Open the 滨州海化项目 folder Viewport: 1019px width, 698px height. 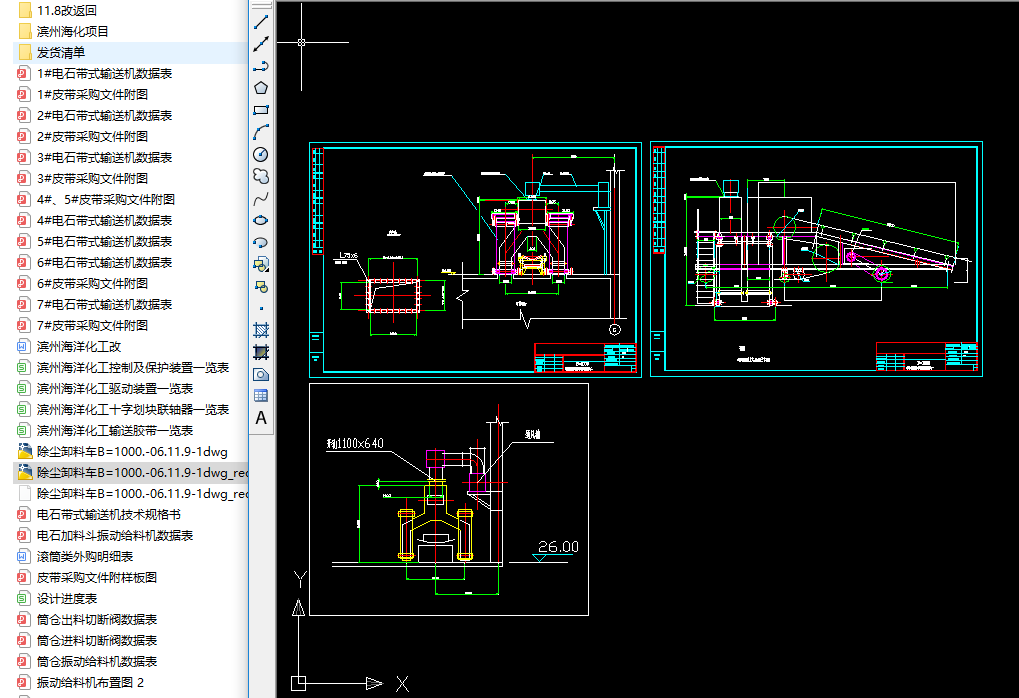click(73, 31)
